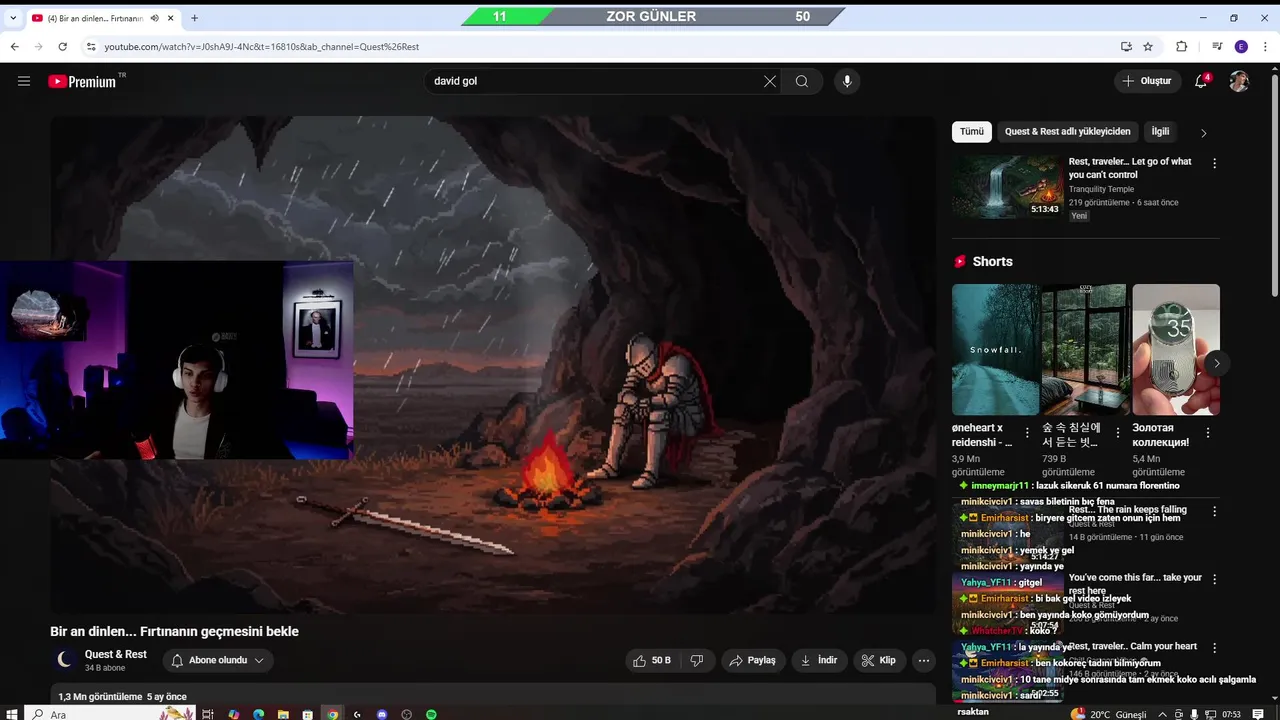Show hidden system tray icons chevron
The height and width of the screenshot is (720, 1280).
click(x=1162, y=714)
